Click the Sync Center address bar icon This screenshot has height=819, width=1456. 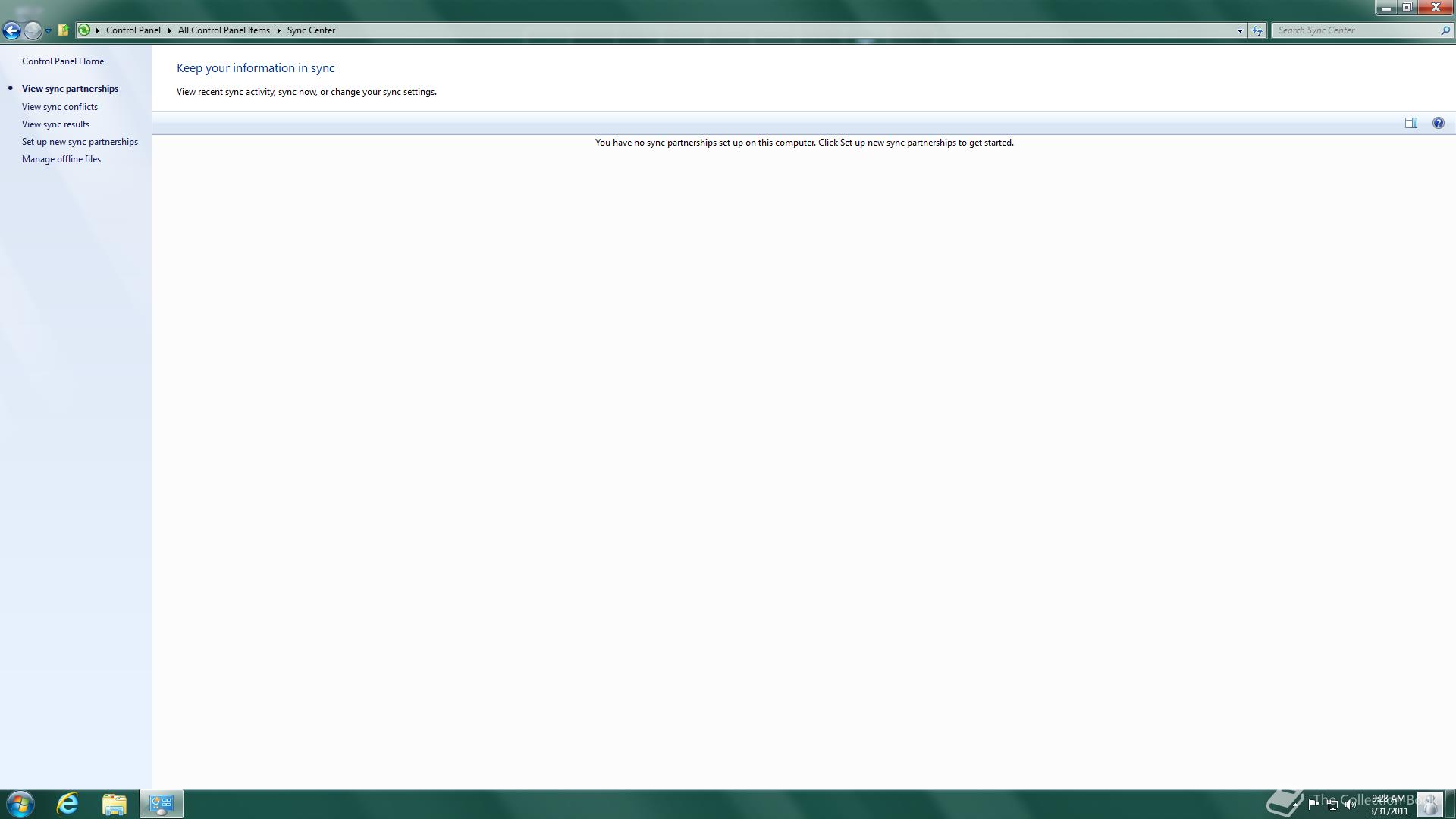pyautogui.click(x=84, y=30)
